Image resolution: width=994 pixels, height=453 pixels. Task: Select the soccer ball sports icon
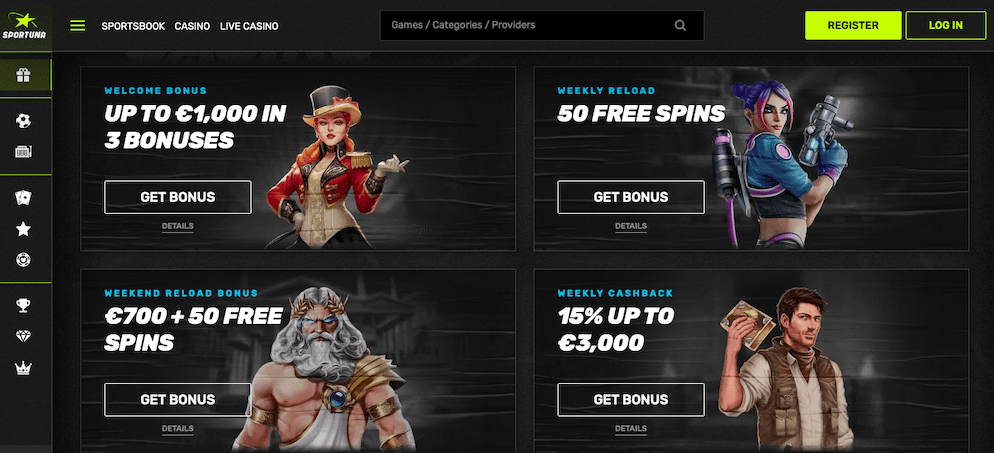pyautogui.click(x=23, y=120)
